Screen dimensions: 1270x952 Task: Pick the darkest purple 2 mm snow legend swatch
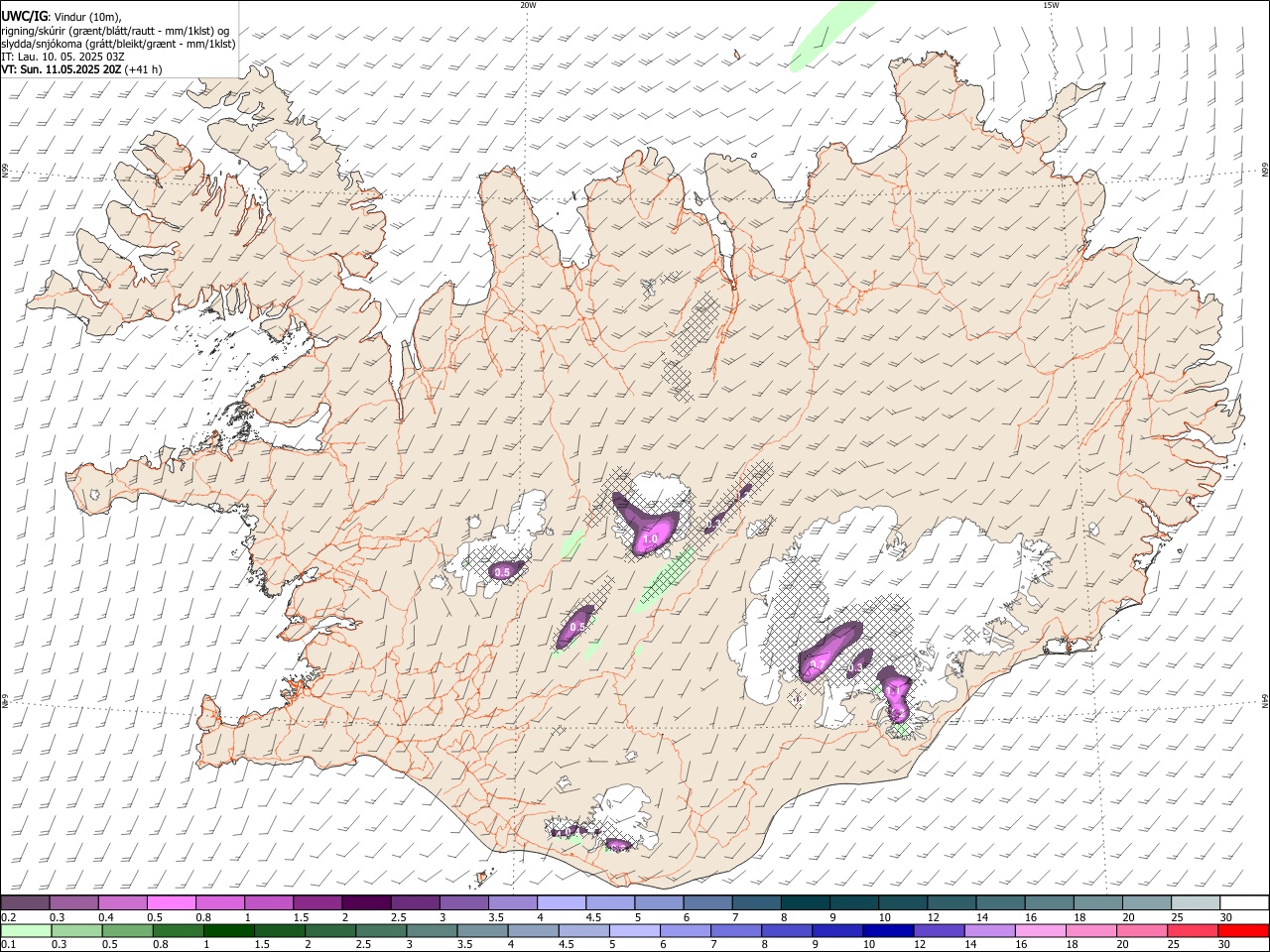pyautogui.click(x=365, y=903)
